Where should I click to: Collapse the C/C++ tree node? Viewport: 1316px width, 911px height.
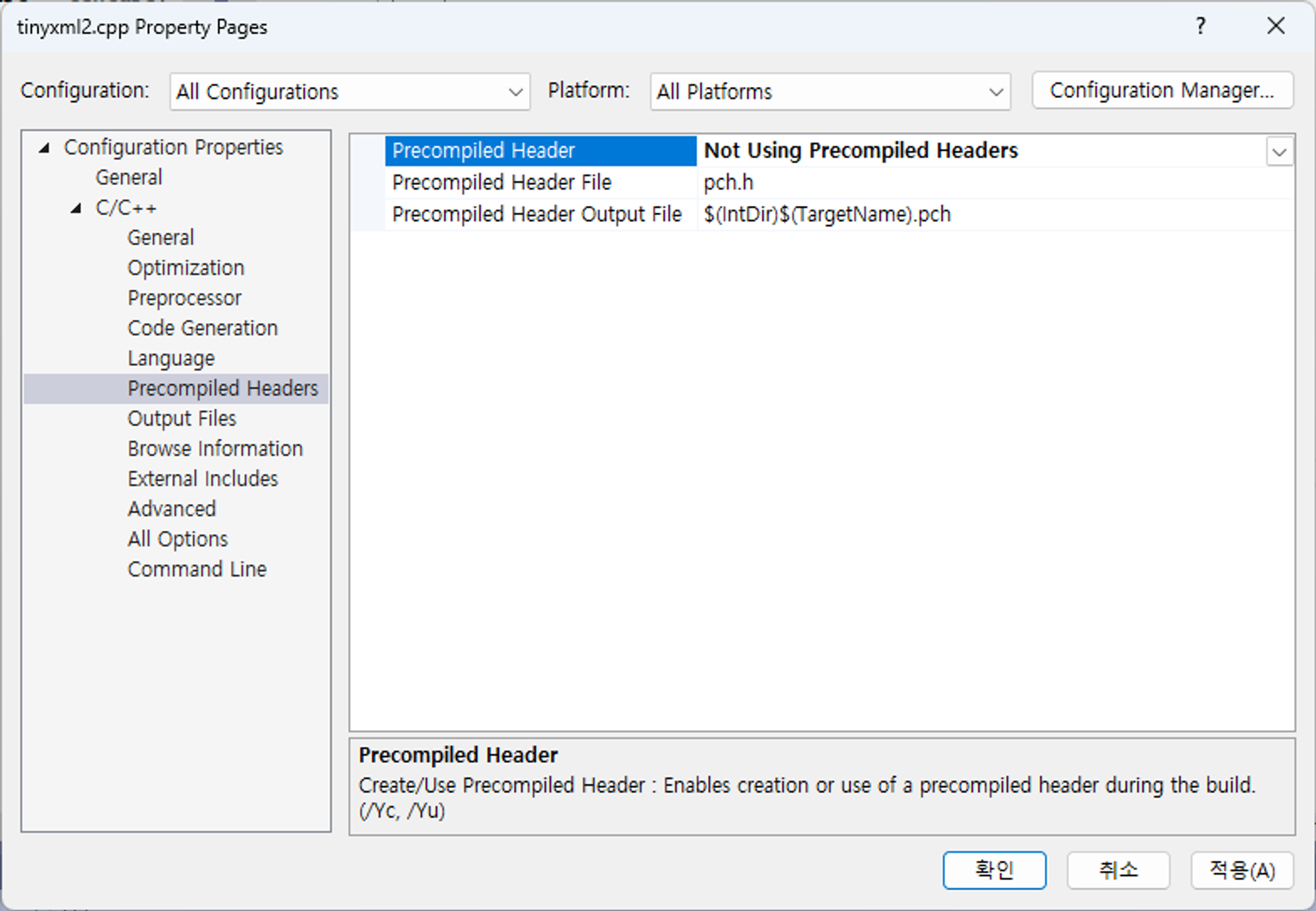coord(76,209)
